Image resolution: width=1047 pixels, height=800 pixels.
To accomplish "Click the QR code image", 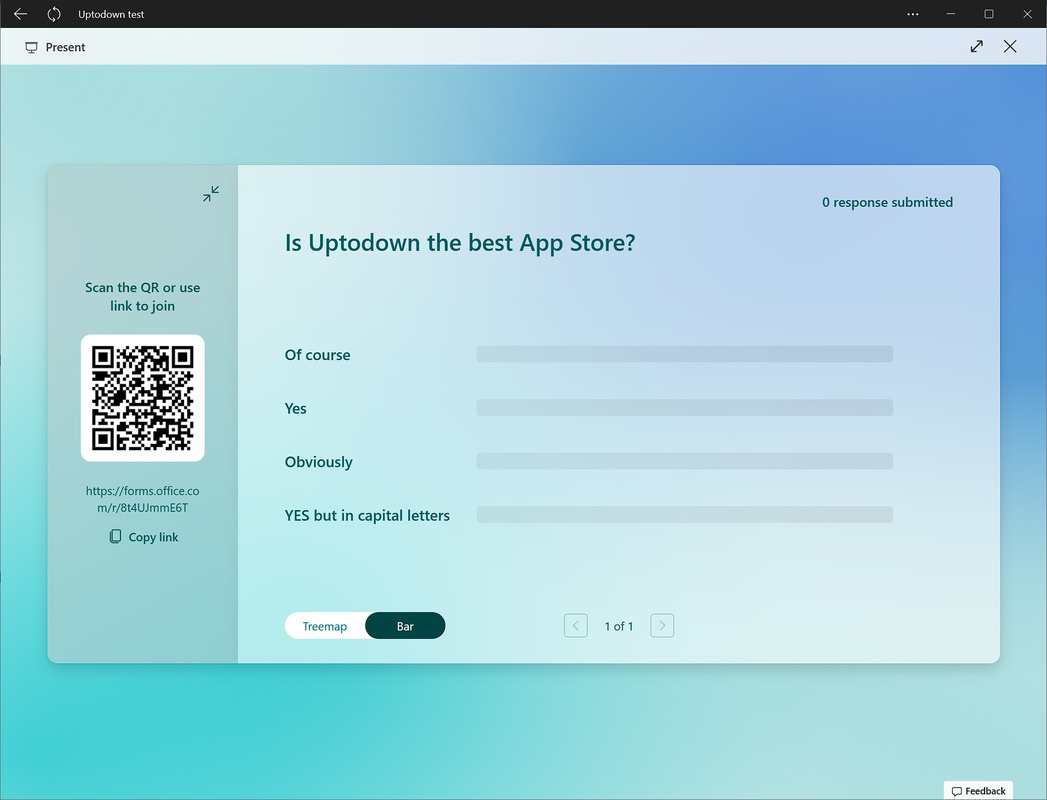I will 142,398.
